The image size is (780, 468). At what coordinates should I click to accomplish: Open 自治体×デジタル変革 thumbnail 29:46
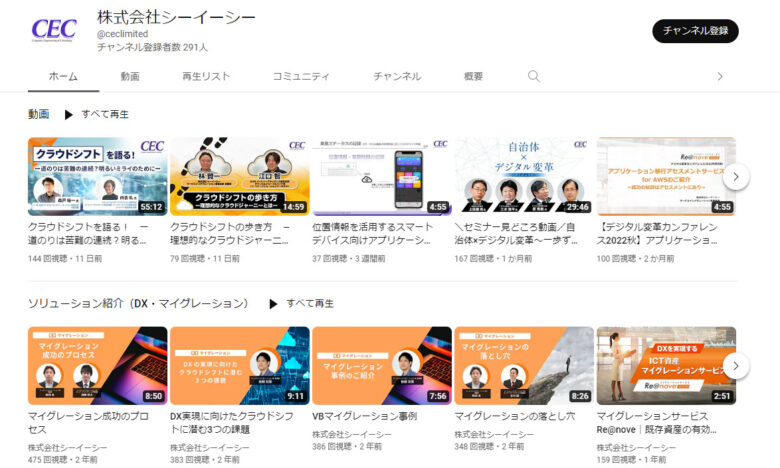click(x=524, y=176)
